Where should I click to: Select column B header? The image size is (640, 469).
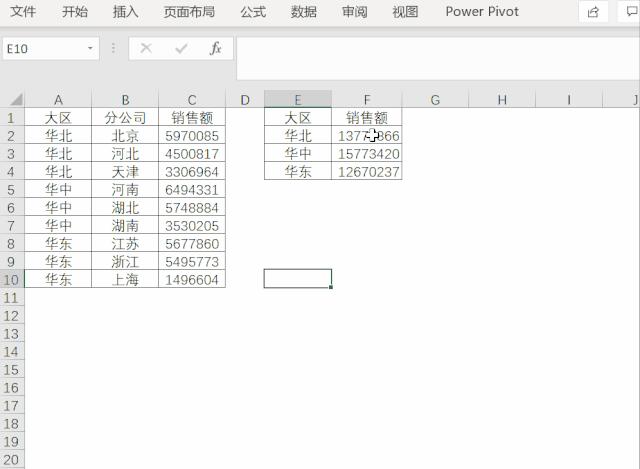point(125,100)
